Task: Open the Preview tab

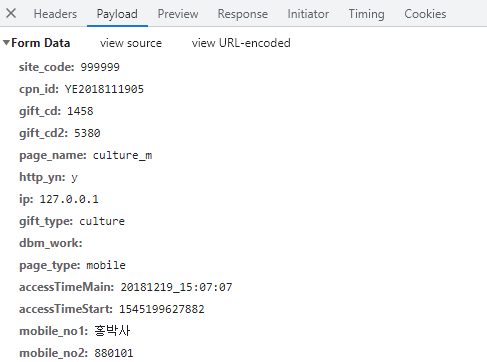Action: click(178, 14)
